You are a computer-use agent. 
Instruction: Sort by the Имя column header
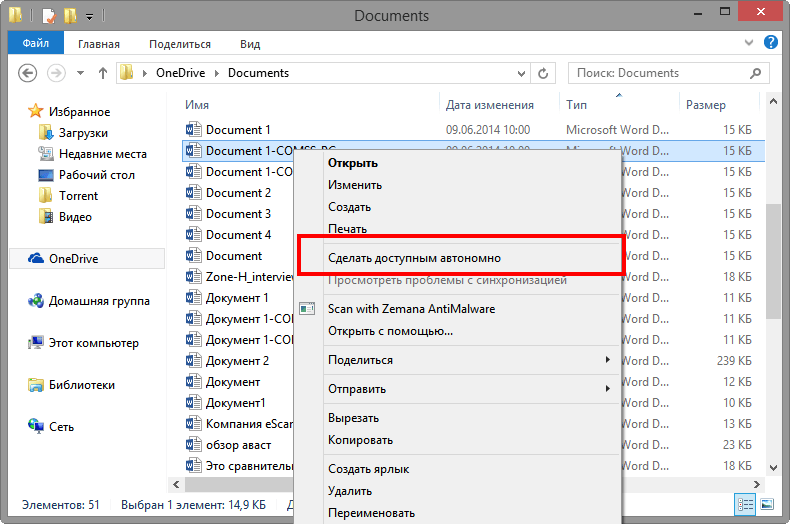tap(196, 105)
